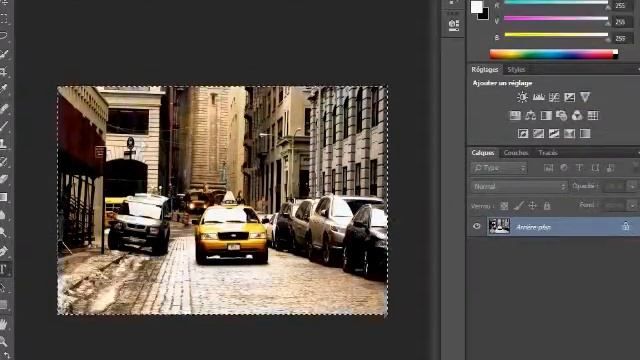Click the white foreground color swatch

(x=476, y=7)
